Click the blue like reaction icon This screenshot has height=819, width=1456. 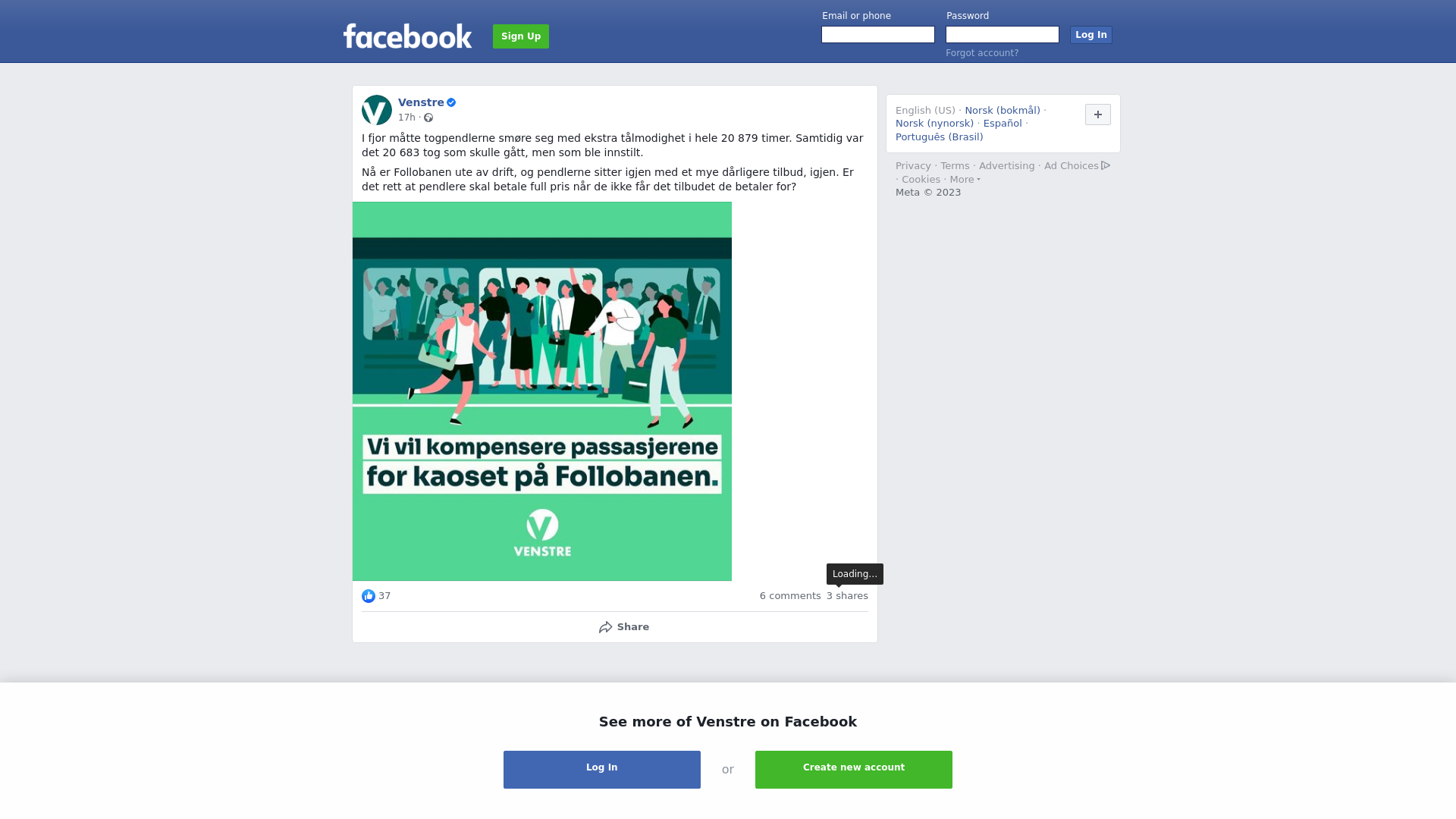coord(369,596)
